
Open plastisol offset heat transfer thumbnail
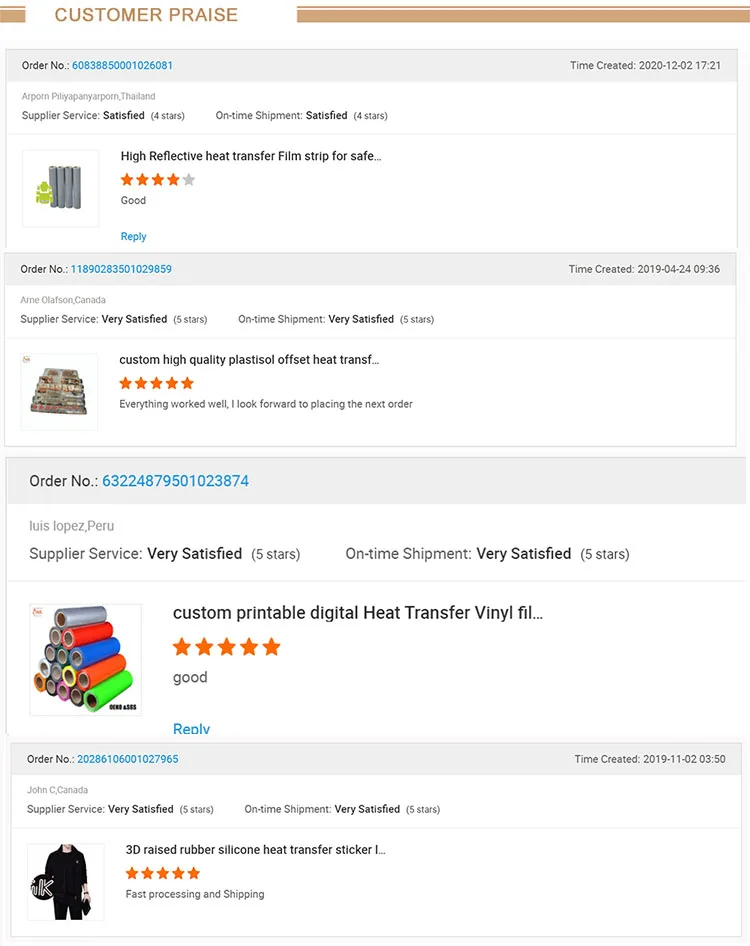[60, 391]
